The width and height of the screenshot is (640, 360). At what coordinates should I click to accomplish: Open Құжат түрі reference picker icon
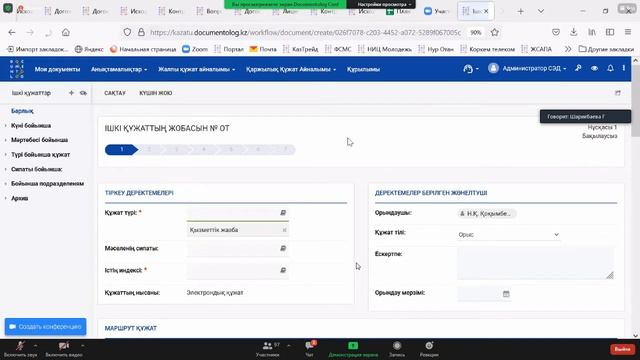(283, 213)
